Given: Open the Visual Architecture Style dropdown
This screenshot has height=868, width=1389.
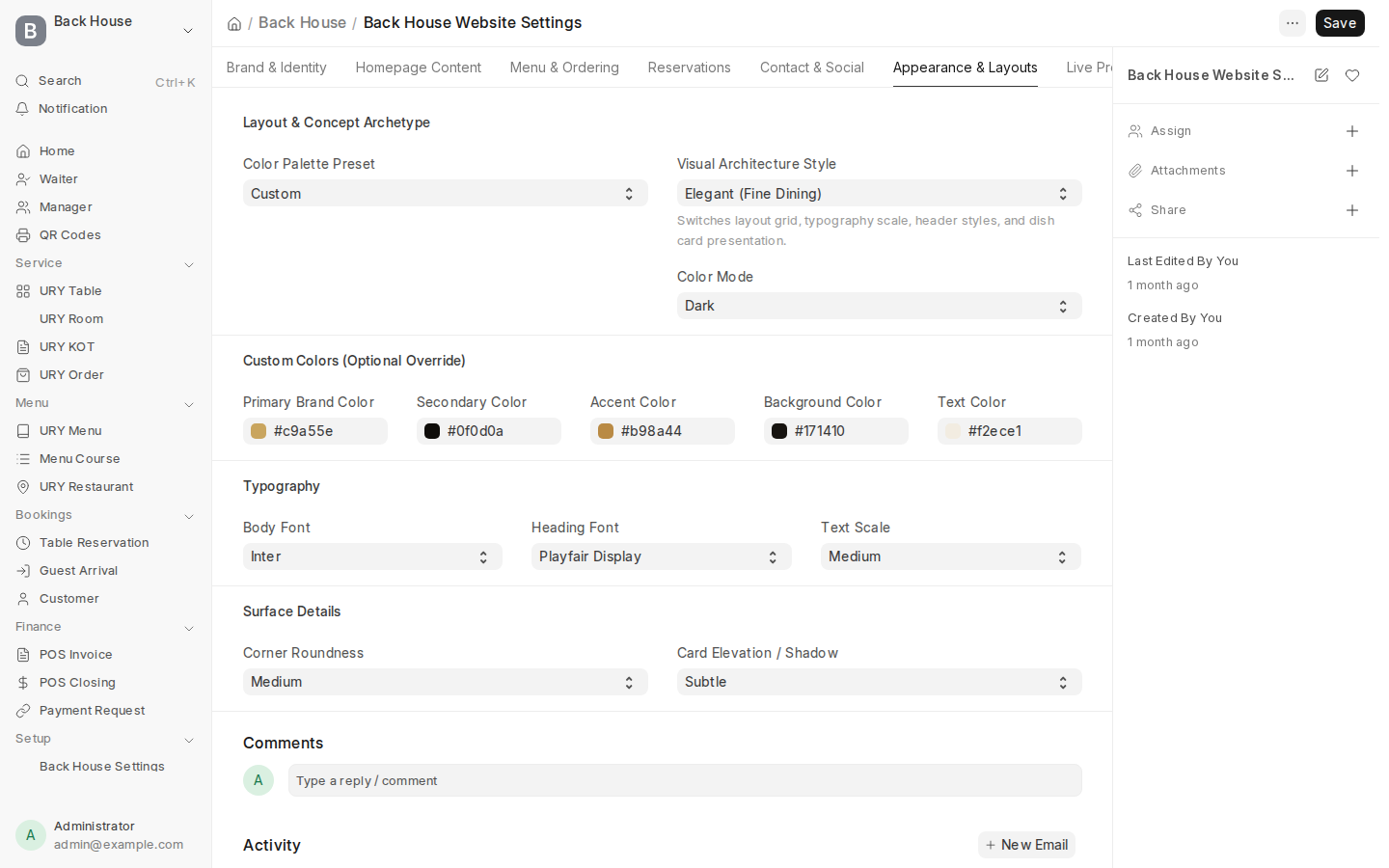Looking at the screenshot, I should (x=879, y=194).
